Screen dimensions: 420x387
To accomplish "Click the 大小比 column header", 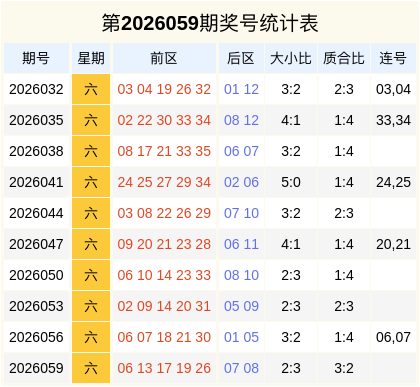I will point(291,58).
